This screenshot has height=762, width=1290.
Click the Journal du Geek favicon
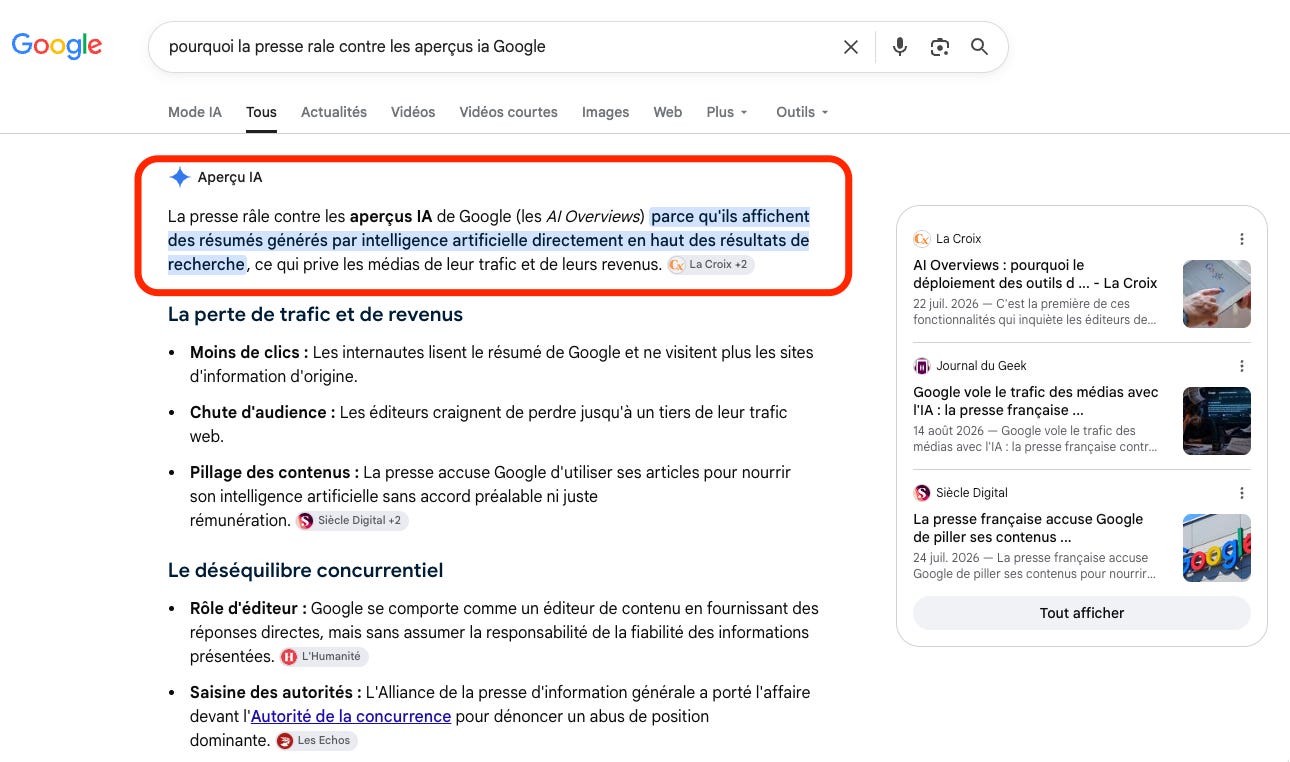click(x=922, y=366)
